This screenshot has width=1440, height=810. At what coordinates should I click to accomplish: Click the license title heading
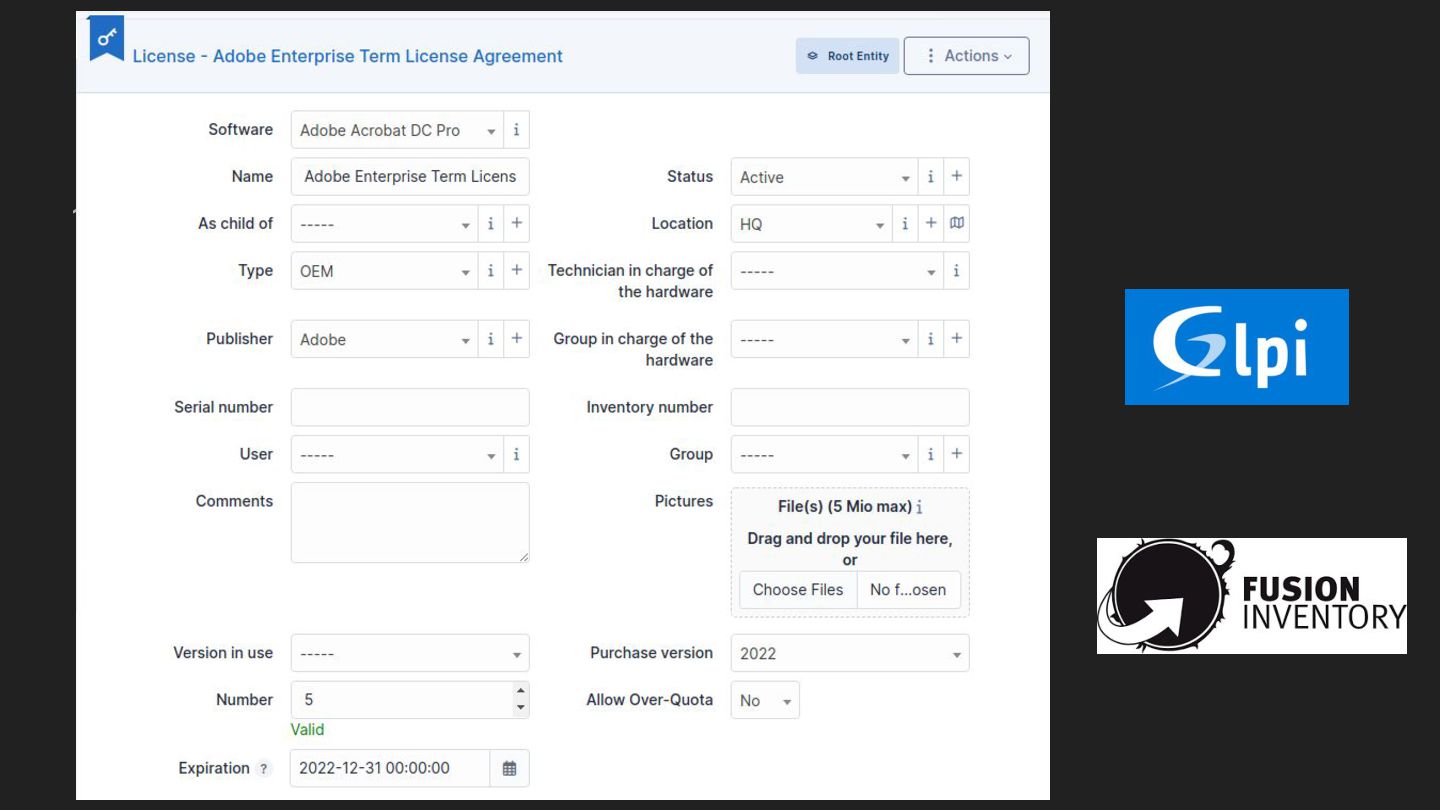[347, 56]
